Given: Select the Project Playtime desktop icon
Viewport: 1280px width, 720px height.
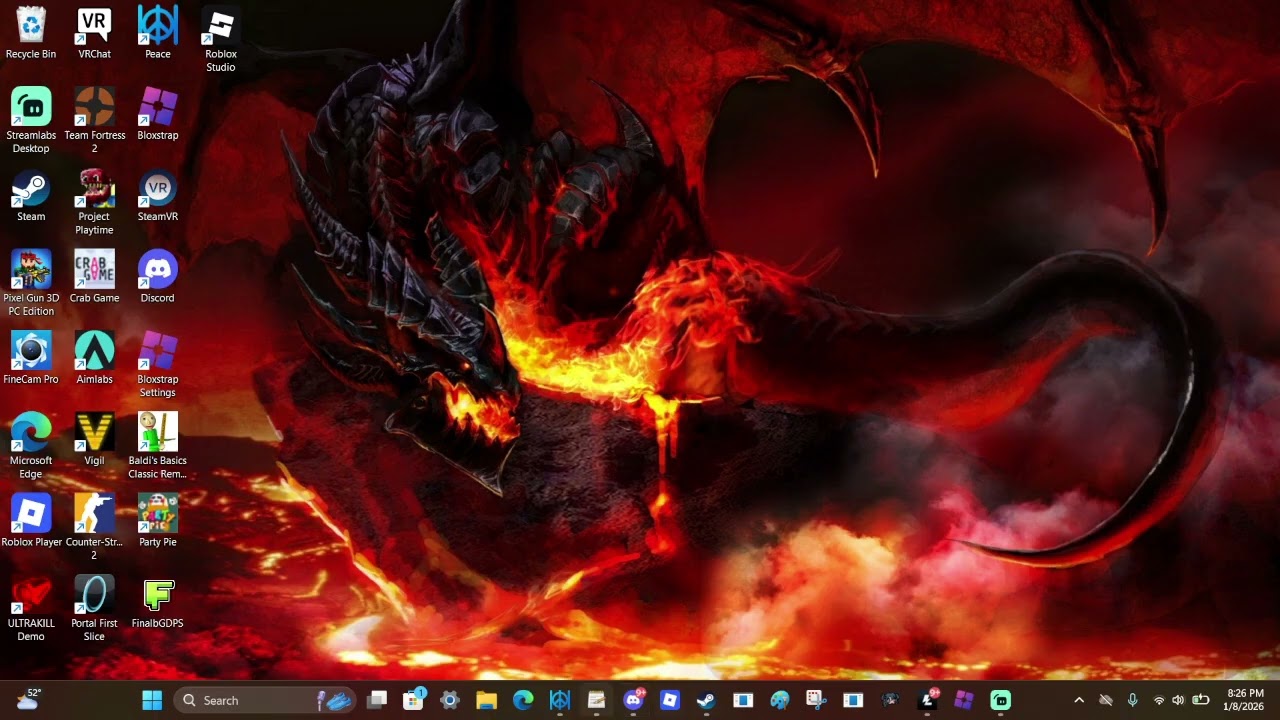Looking at the screenshot, I should (x=94, y=202).
